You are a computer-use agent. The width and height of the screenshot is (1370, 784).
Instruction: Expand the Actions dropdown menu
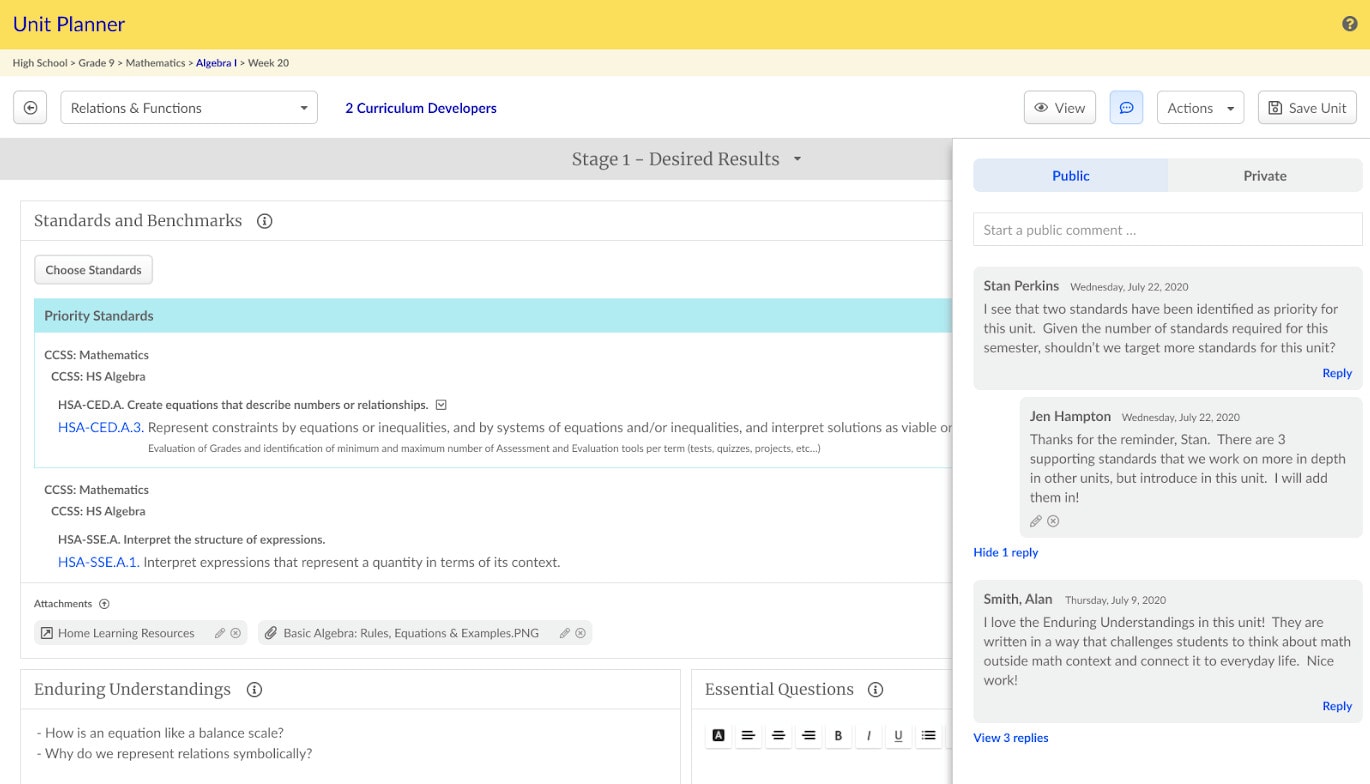tap(1200, 108)
